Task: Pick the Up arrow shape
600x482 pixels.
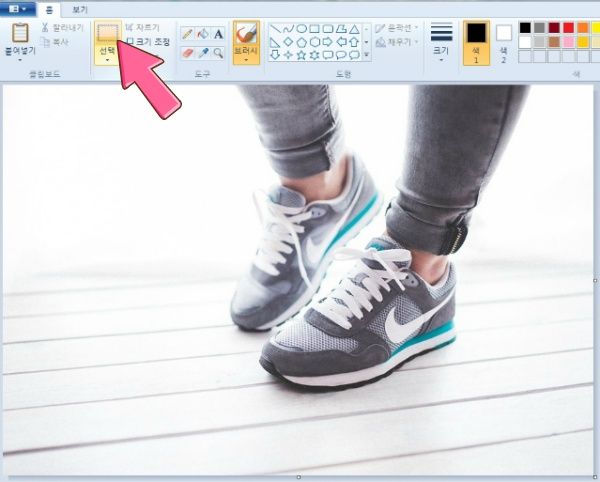Action: point(355,42)
